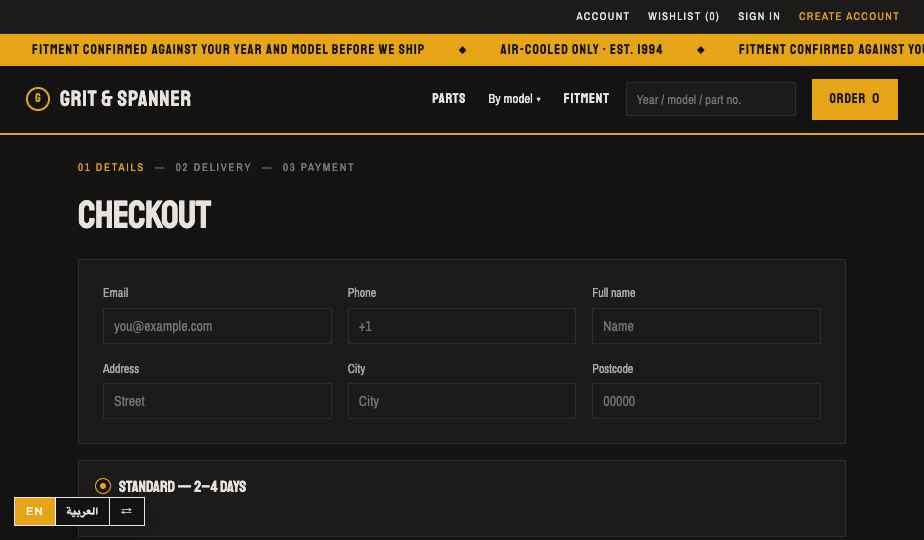Screen dimensions: 924x540
Task: Switch language to العربية
Action: pyautogui.click(x=82, y=511)
